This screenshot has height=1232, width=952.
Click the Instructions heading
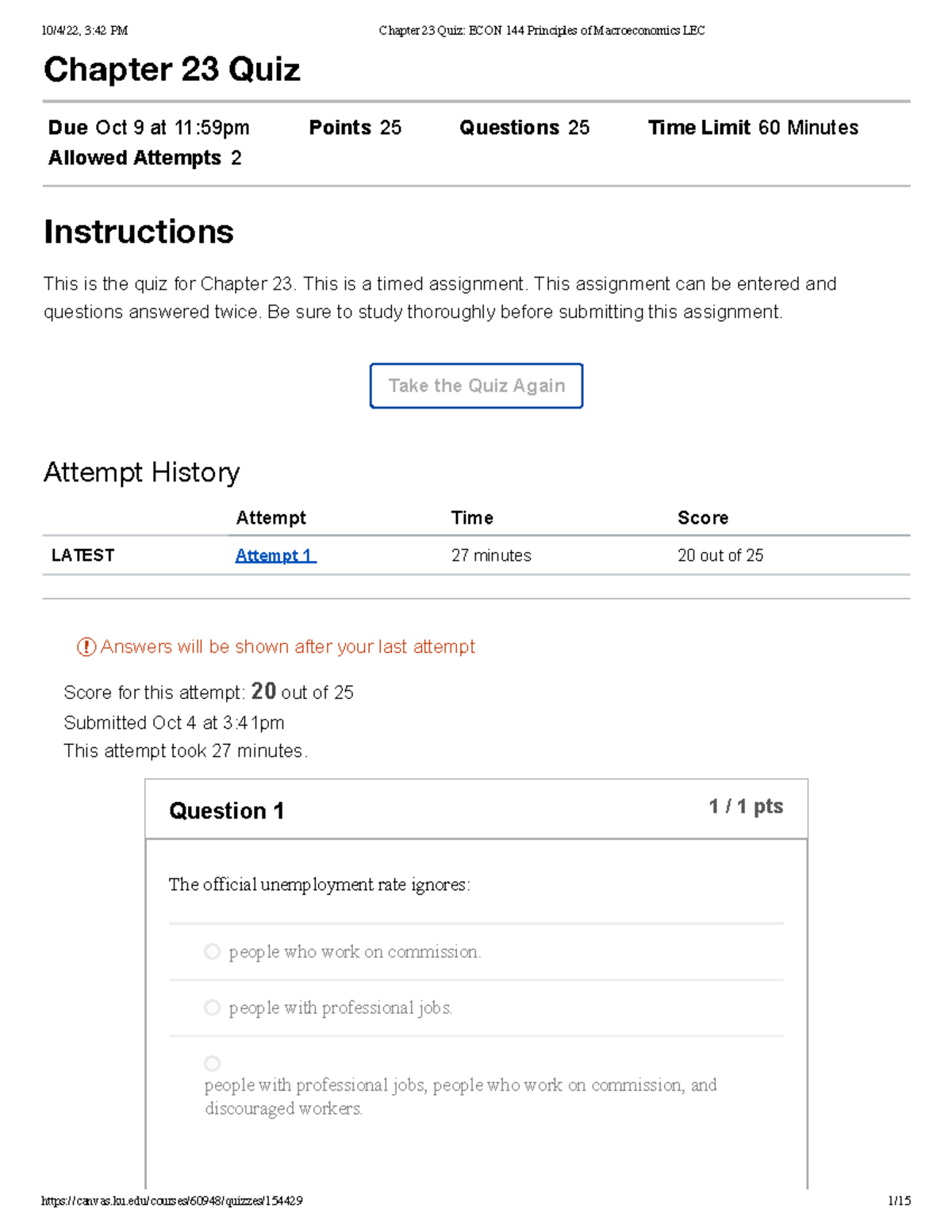click(x=139, y=232)
